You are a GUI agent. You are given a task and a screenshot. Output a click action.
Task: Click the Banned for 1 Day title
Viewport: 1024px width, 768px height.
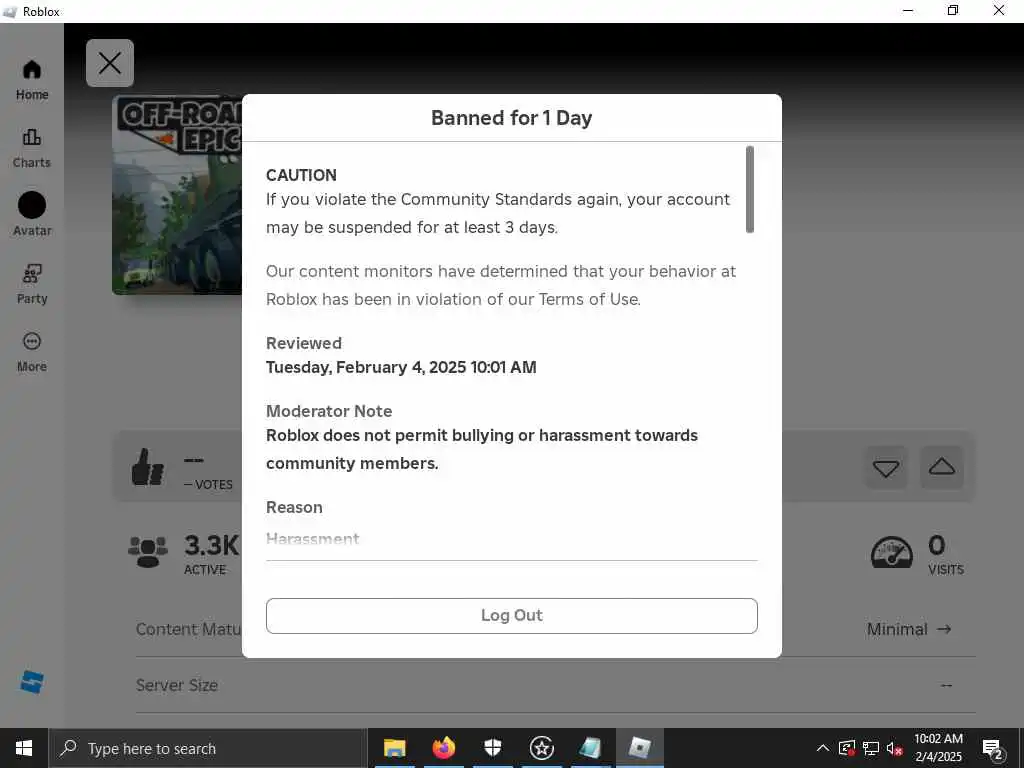tap(511, 118)
